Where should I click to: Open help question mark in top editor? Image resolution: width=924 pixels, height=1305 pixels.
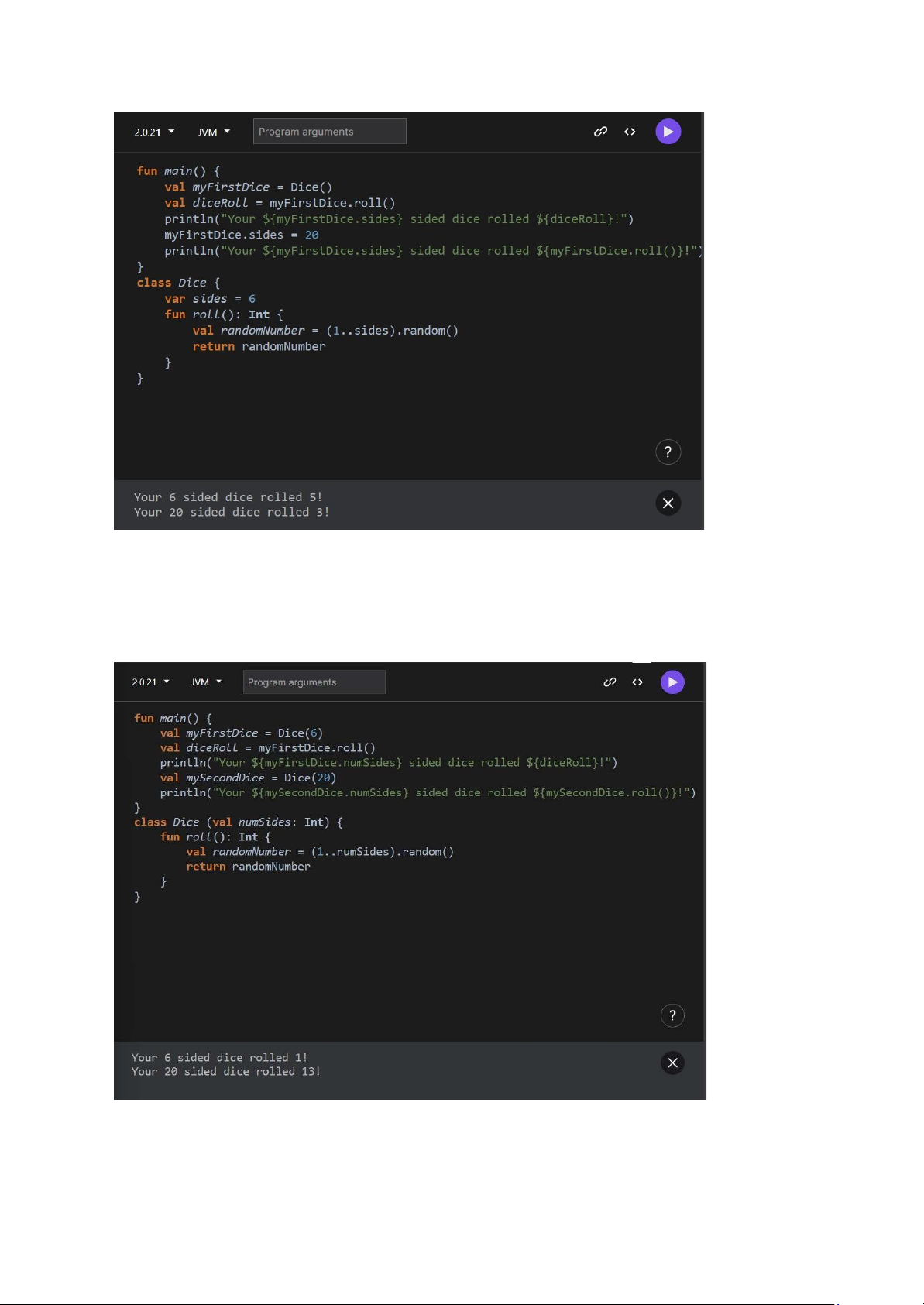(x=668, y=452)
